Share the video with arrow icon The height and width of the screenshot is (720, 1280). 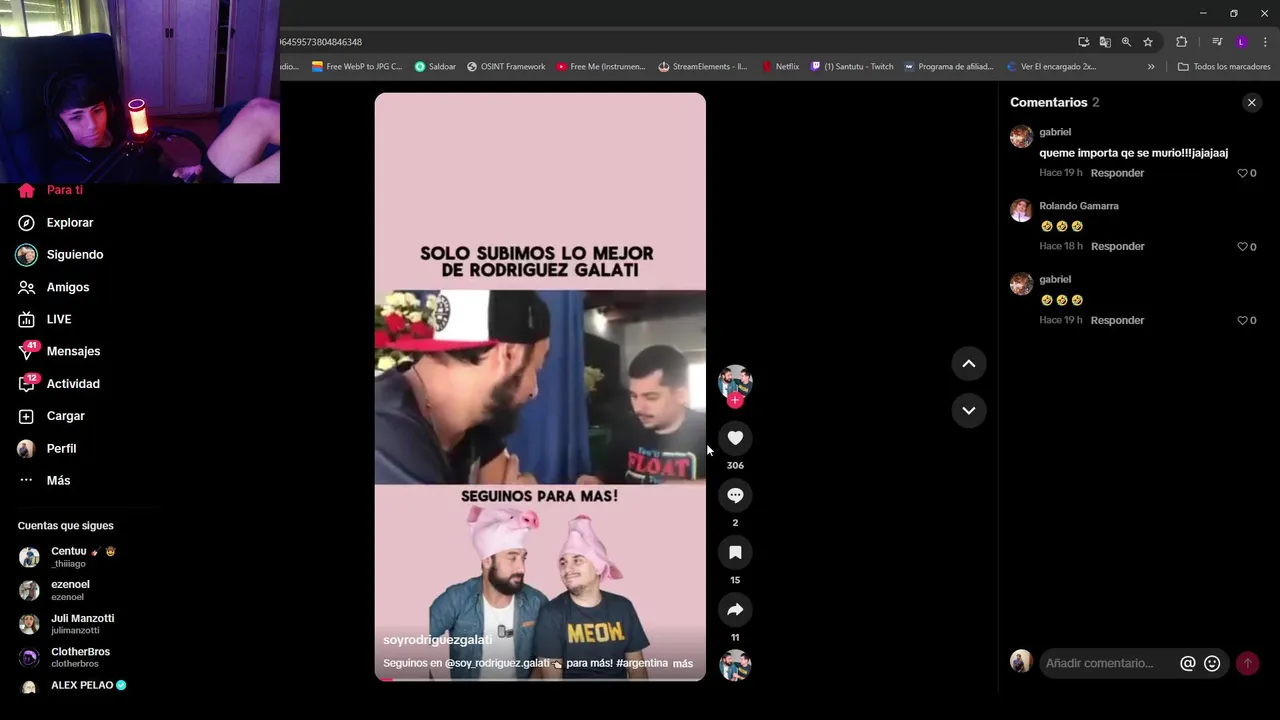click(735, 610)
